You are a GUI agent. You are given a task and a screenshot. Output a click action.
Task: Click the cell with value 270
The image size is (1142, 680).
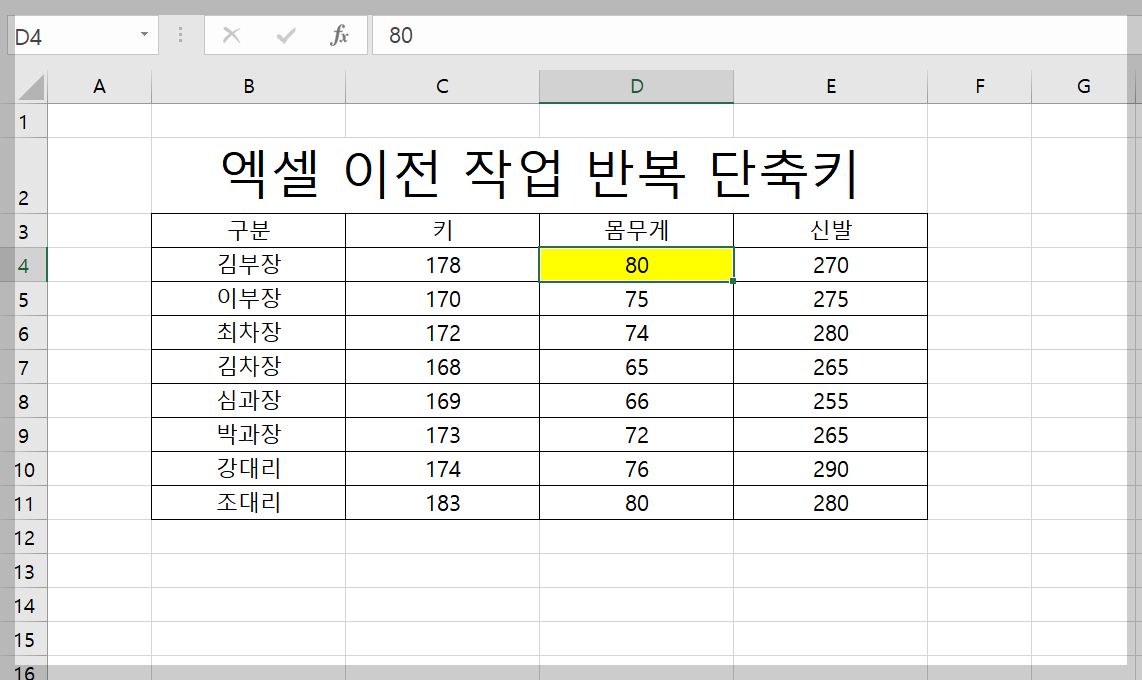[x=830, y=264]
